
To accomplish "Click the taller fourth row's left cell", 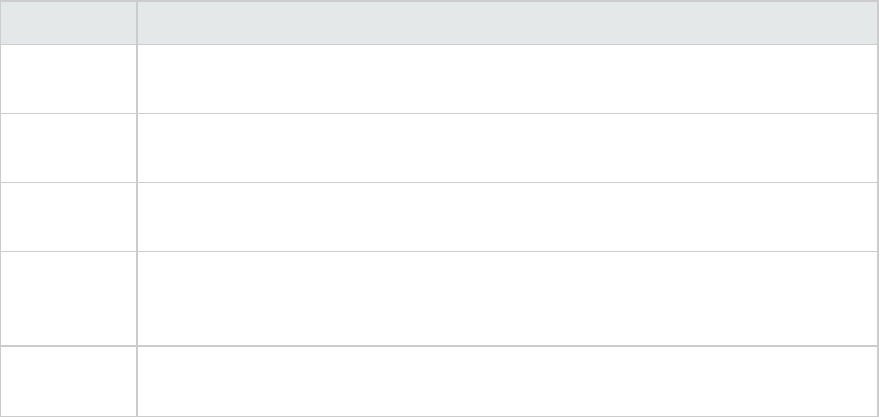I will (x=68, y=298).
